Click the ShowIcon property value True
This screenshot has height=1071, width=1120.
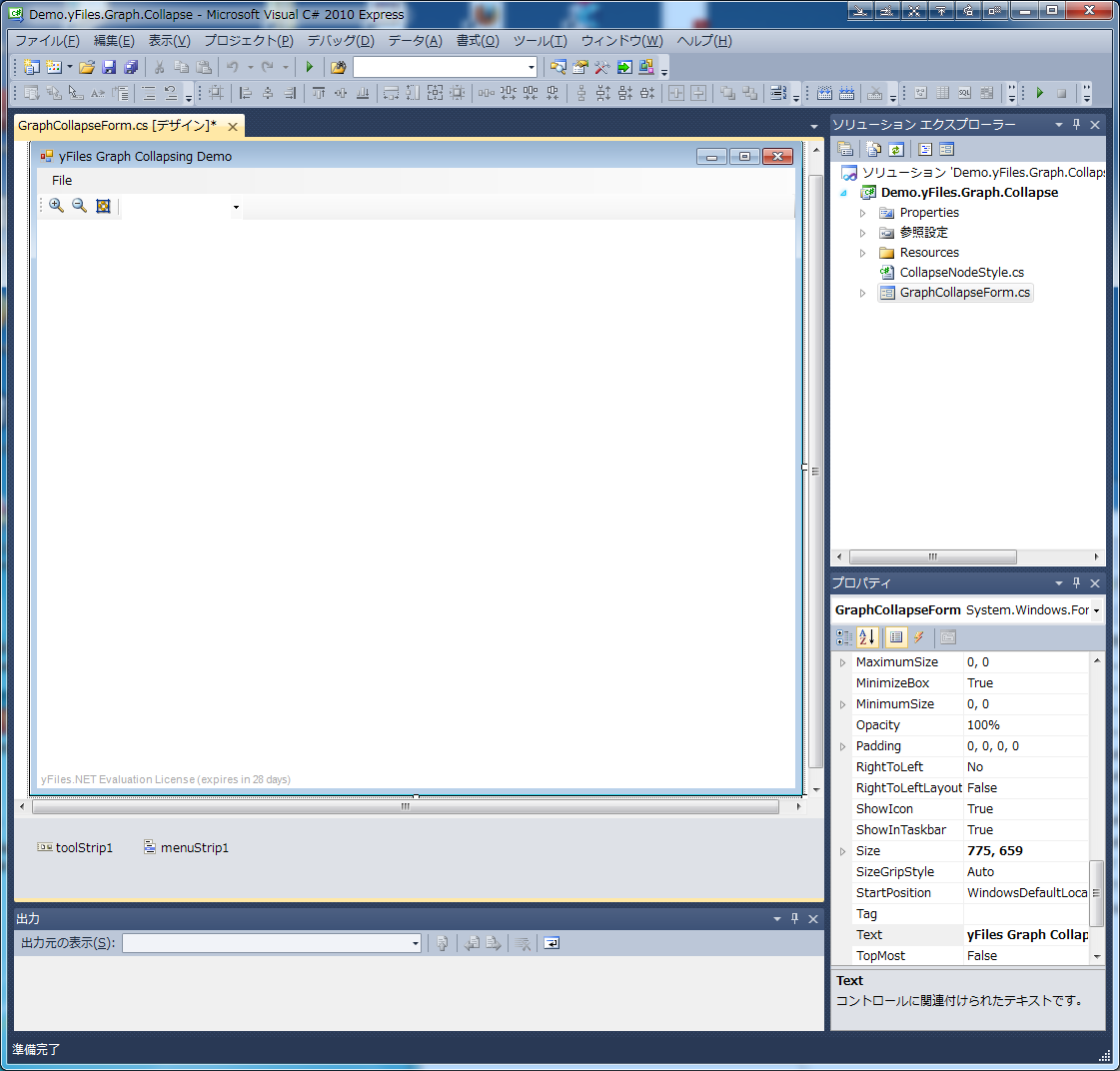point(1026,809)
